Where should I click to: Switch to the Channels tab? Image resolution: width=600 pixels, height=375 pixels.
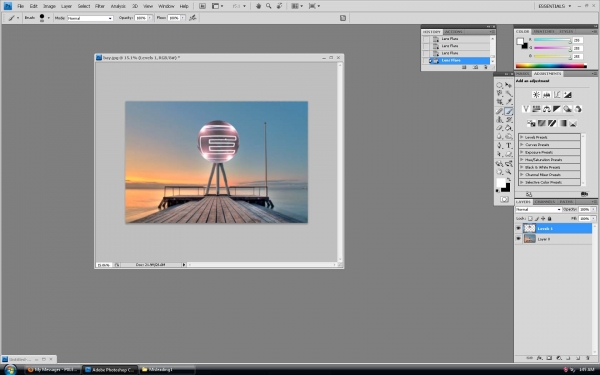pos(545,202)
